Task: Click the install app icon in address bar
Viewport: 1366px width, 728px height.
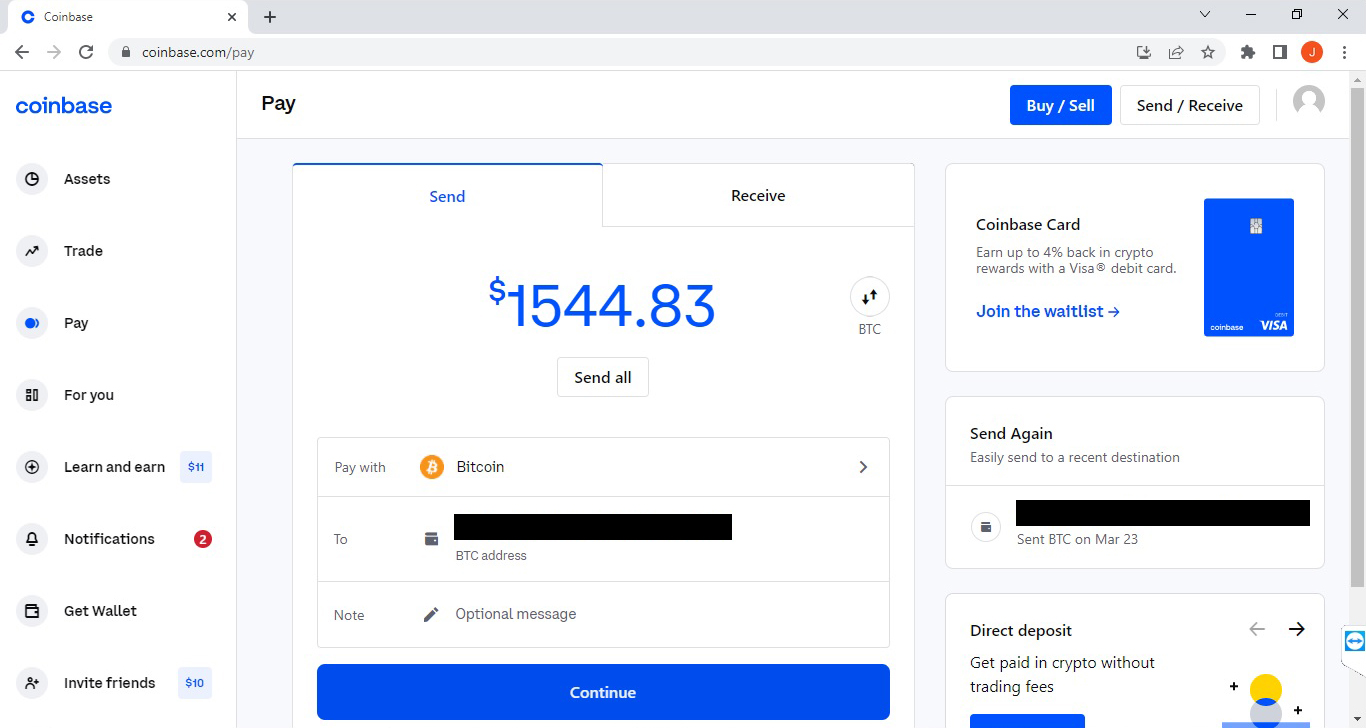Action: click(x=1144, y=52)
